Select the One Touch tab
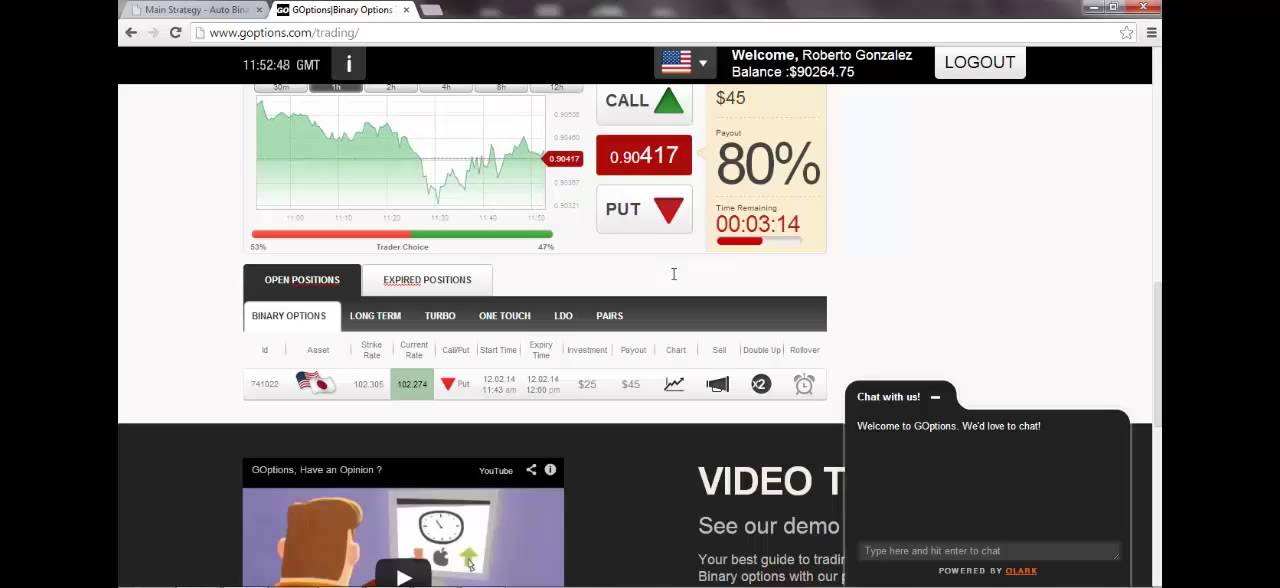The height and width of the screenshot is (588, 1280). point(505,316)
